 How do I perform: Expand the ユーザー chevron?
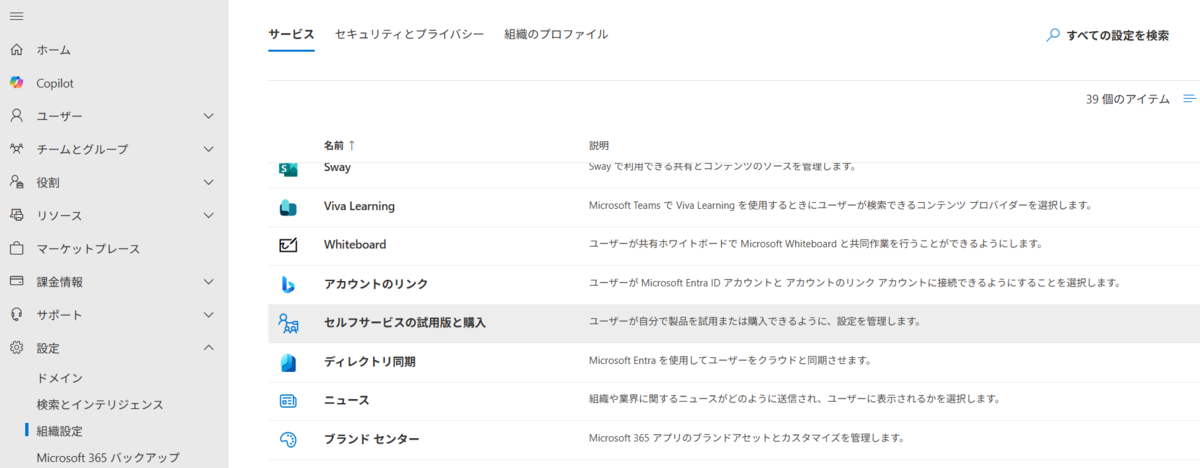click(208, 116)
